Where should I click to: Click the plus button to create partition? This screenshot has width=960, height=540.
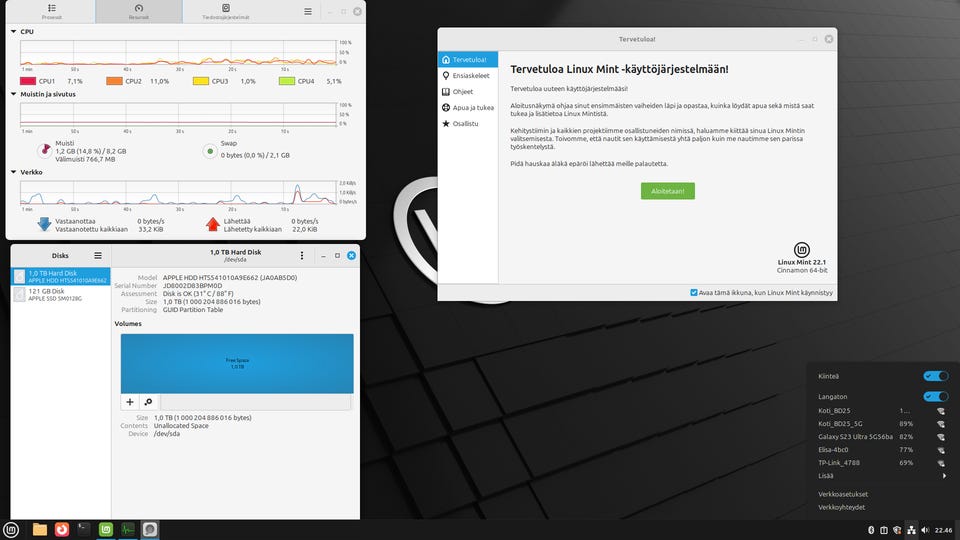click(130, 402)
